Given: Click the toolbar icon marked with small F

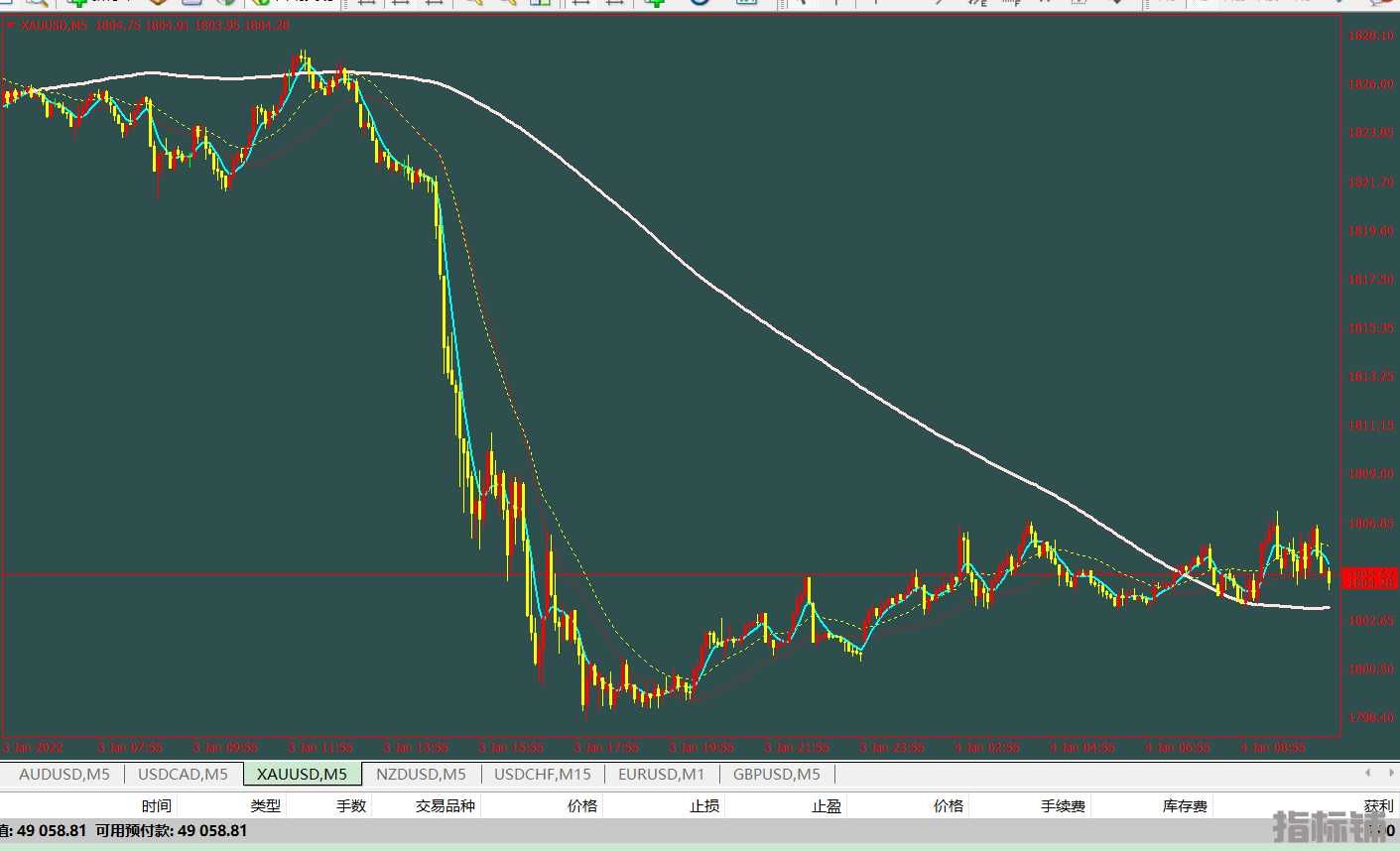Looking at the screenshot, I should [1011, 3].
